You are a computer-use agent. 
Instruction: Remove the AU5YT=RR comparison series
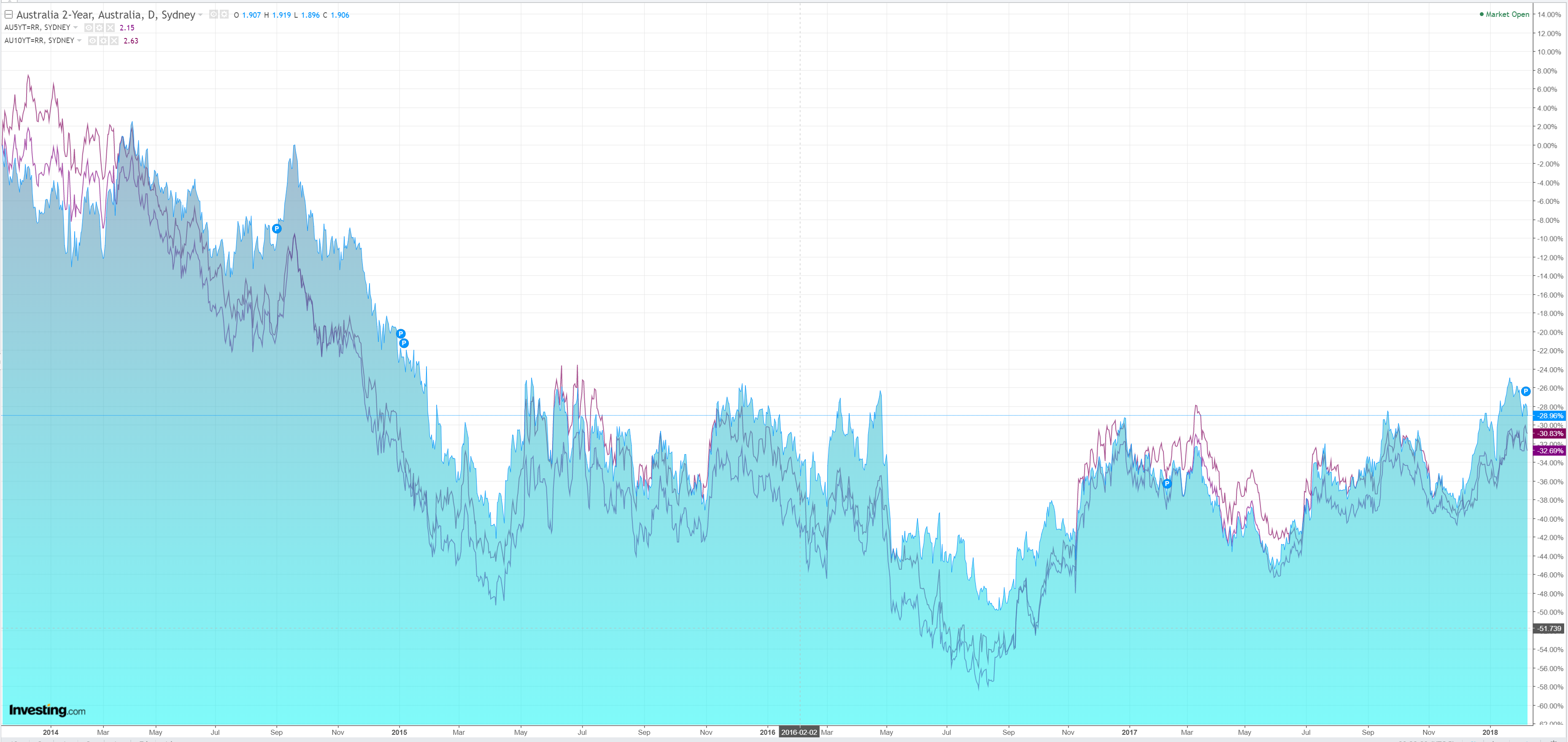[x=110, y=27]
